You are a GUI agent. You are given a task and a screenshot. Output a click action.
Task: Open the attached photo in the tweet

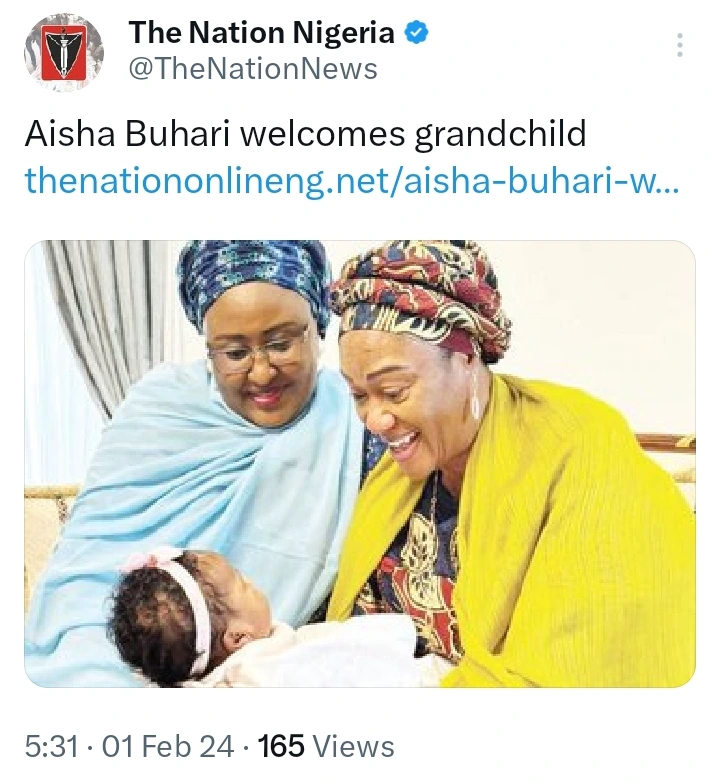(360, 463)
